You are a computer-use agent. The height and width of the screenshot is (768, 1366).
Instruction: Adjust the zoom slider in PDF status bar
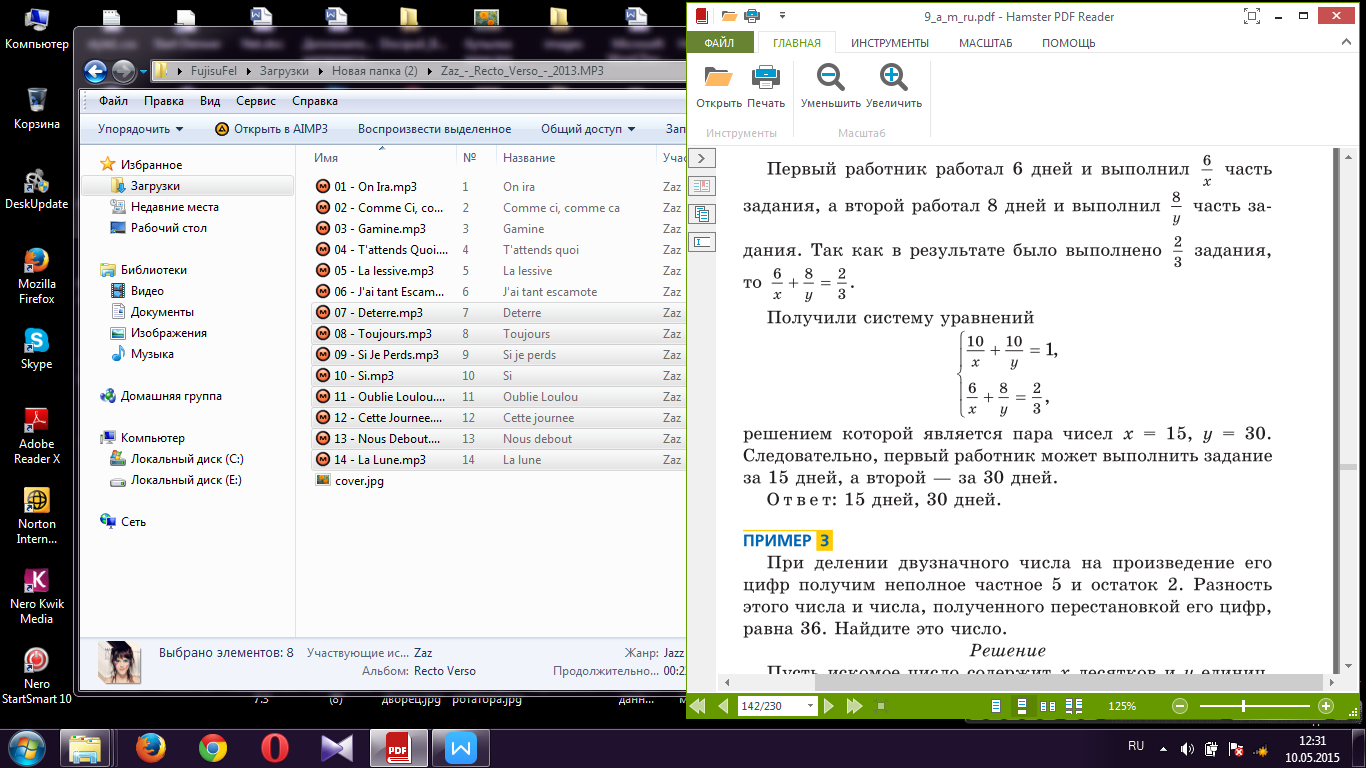tap(1243, 706)
